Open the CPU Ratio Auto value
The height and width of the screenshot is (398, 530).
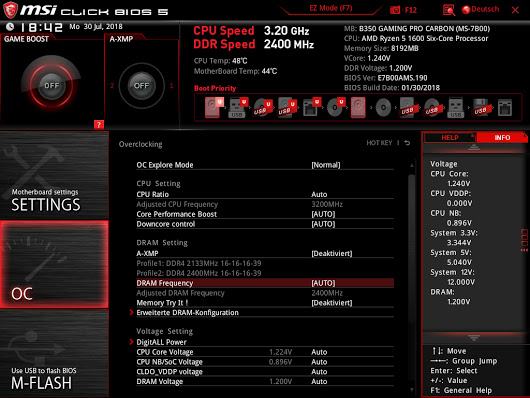coord(265,194)
